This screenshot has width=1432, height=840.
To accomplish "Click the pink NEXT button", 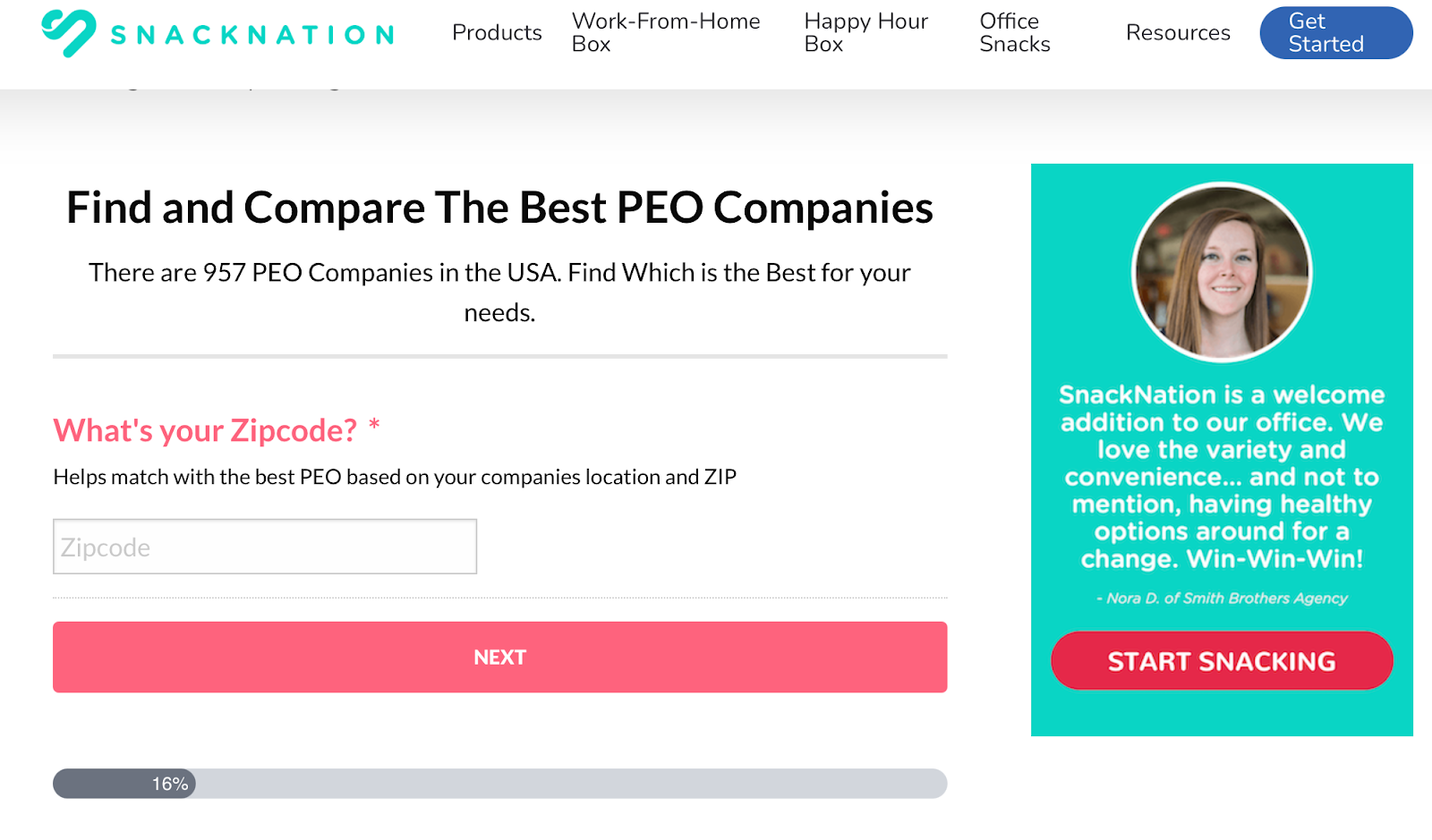I will 499,657.
